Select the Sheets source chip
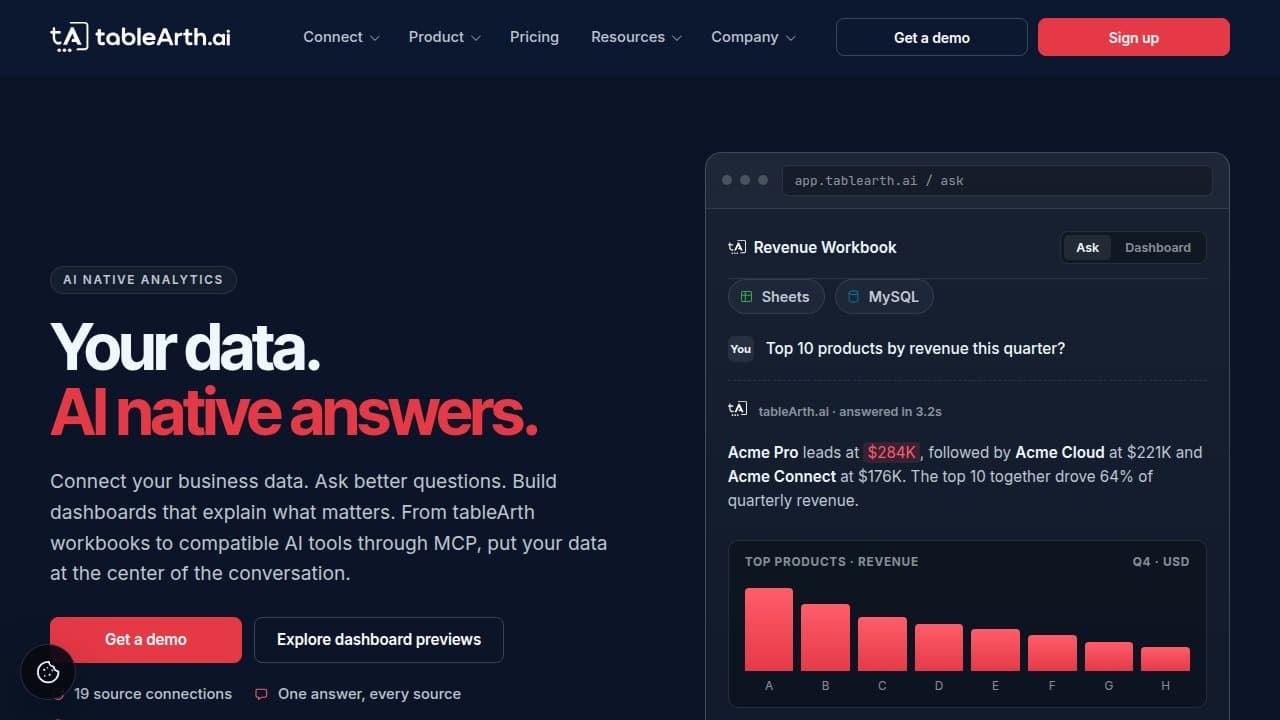 click(776, 297)
